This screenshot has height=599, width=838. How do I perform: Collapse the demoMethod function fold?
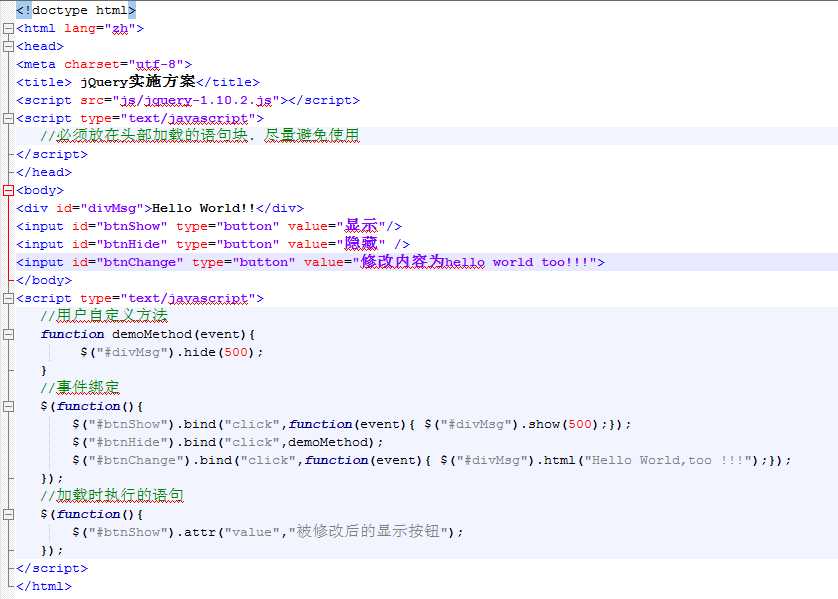(x=8, y=334)
